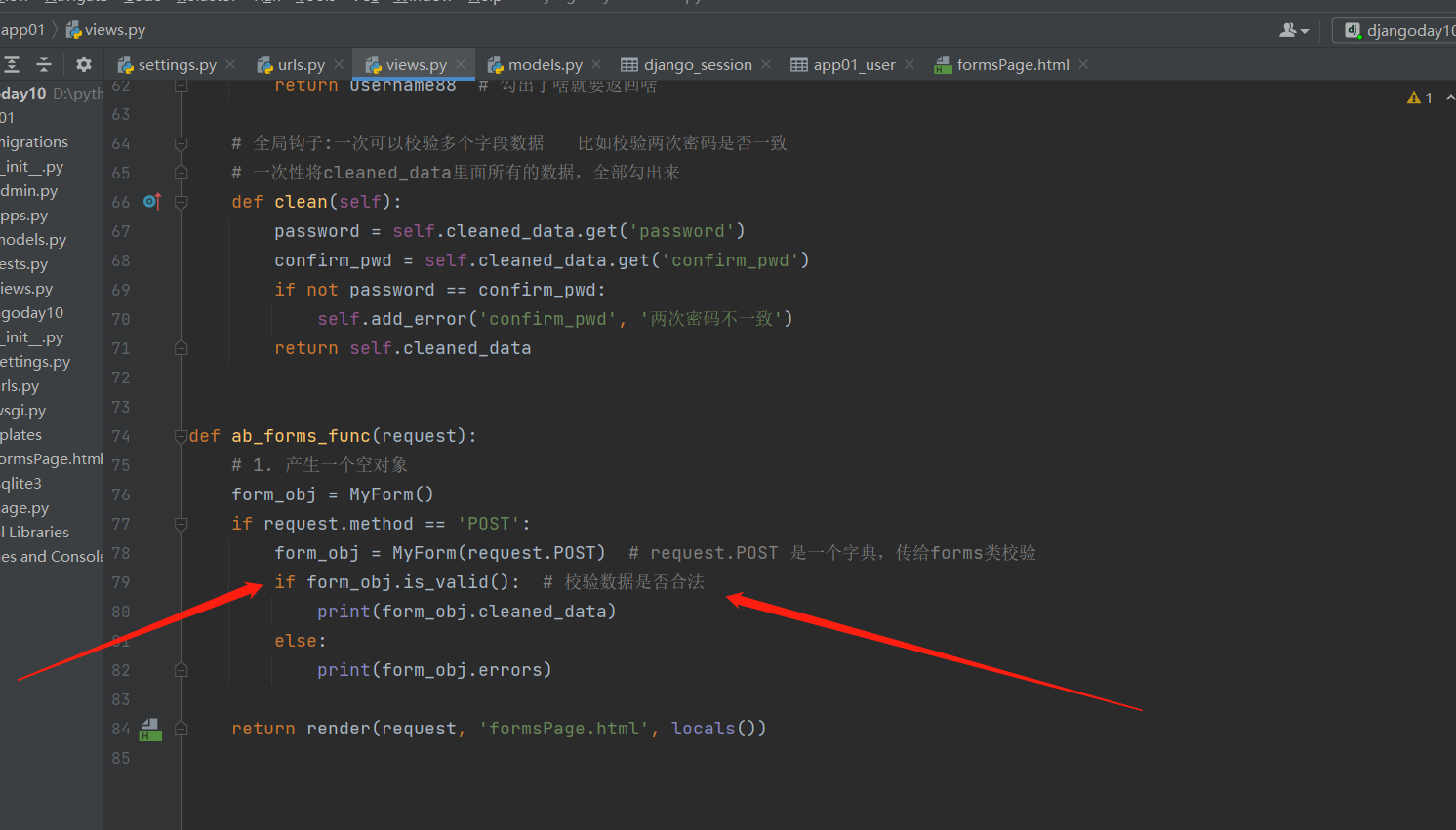Select Scratches and Consoles in project tree
This screenshot has height=830, width=1456.
[52, 557]
